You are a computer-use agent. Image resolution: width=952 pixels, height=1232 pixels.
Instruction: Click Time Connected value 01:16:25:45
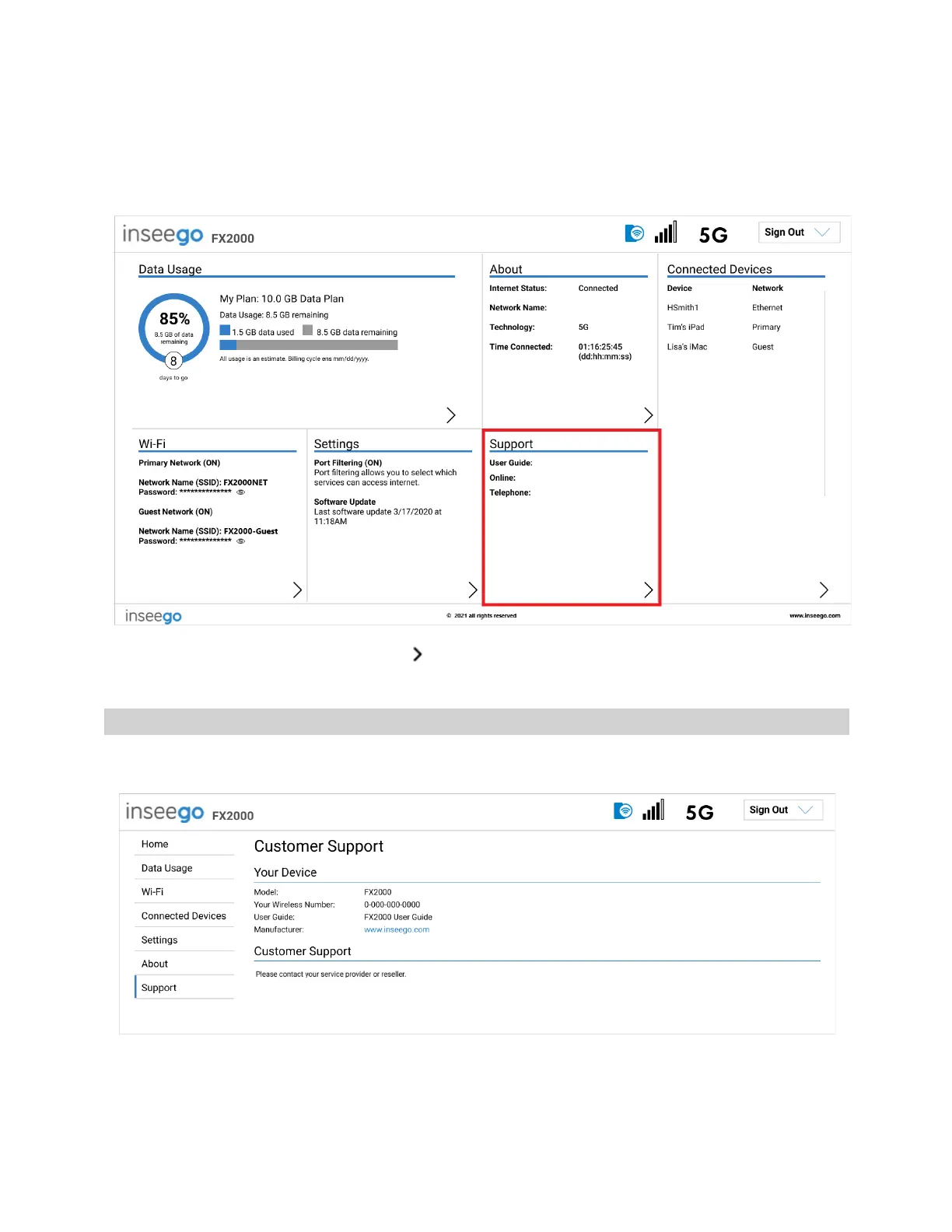600,347
